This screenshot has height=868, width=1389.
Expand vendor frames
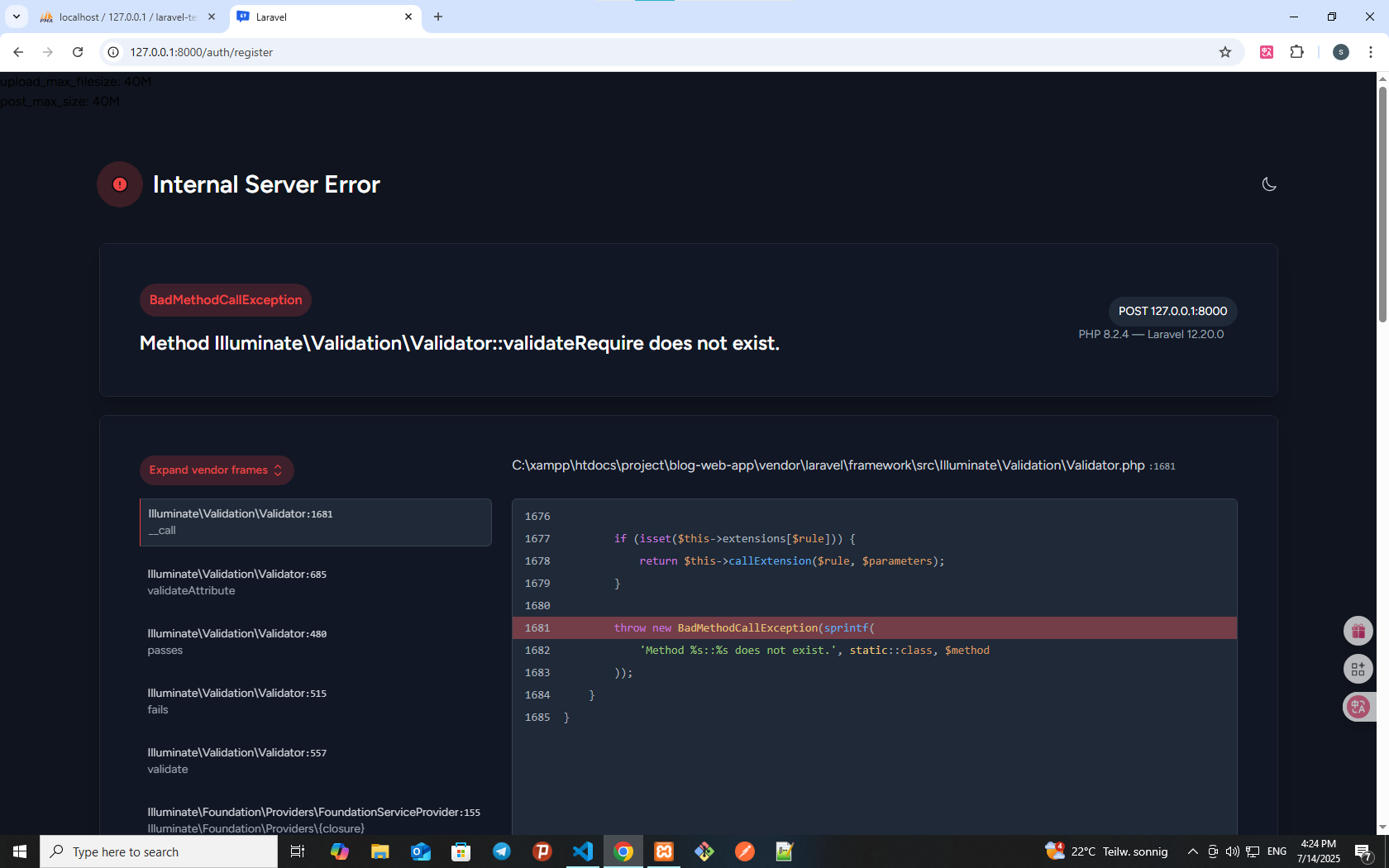216,470
